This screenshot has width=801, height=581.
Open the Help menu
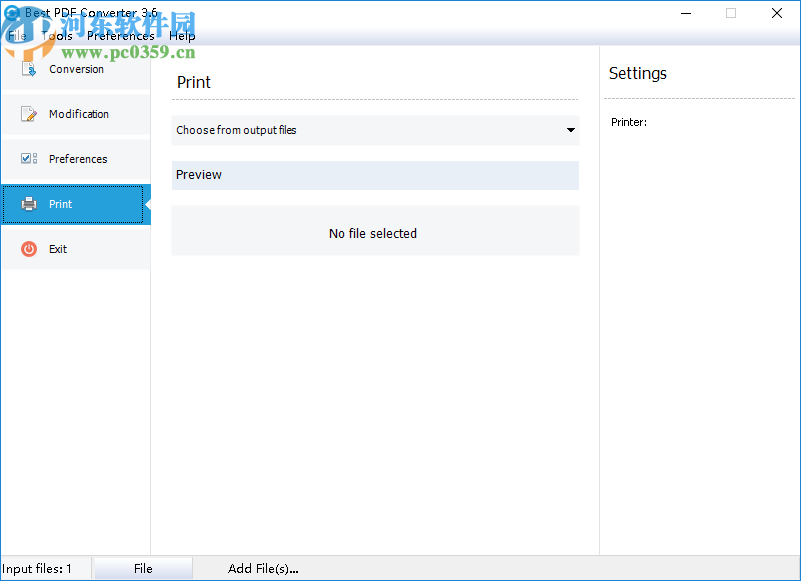[x=181, y=35]
